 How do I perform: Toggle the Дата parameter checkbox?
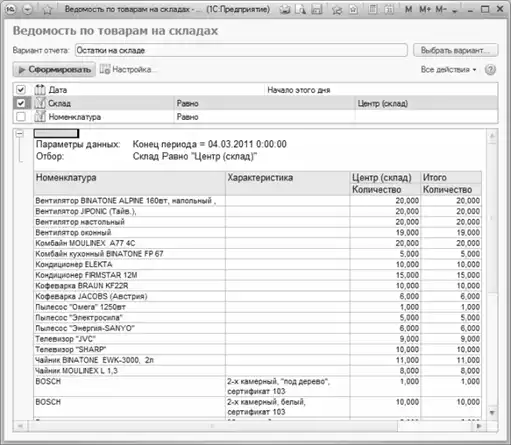21,90
